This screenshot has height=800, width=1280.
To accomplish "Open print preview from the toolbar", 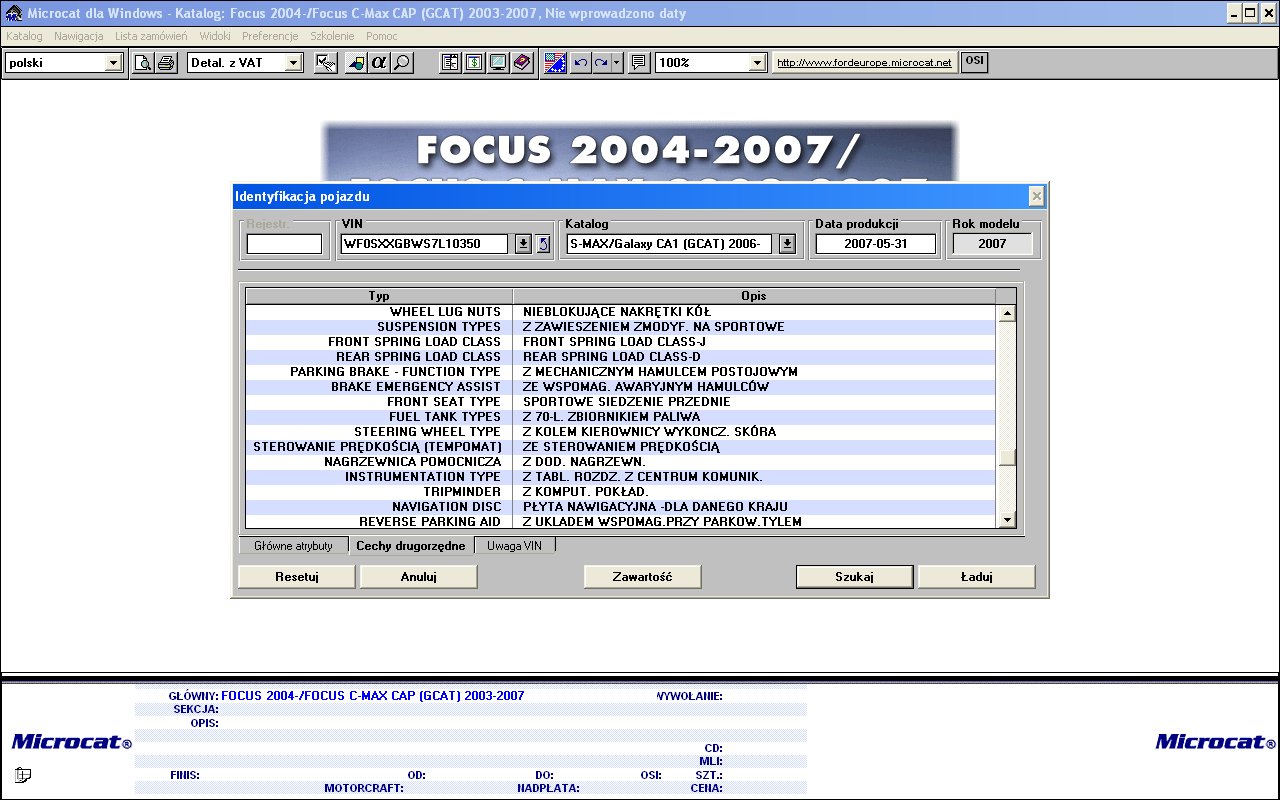I will tap(143, 62).
